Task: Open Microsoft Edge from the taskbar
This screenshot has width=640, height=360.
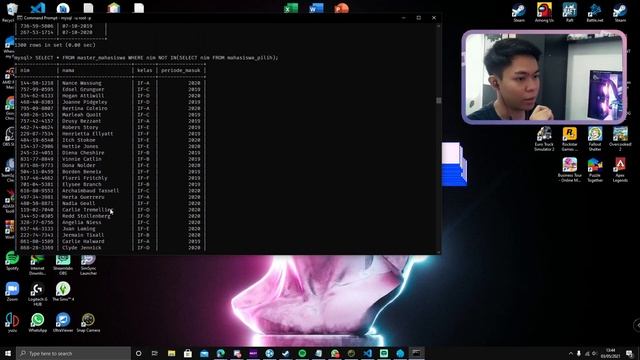Action: click(x=220, y=353)
